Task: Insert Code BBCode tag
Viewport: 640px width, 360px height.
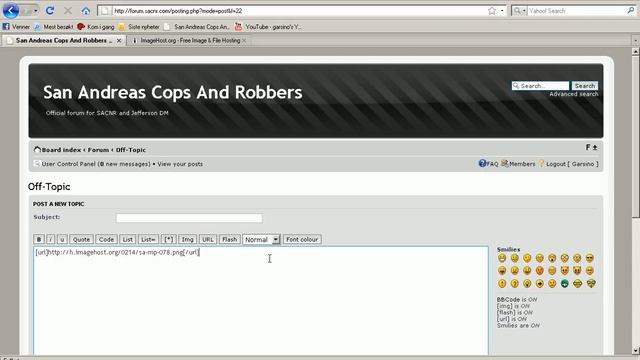Action: click(x=106, y=239)
